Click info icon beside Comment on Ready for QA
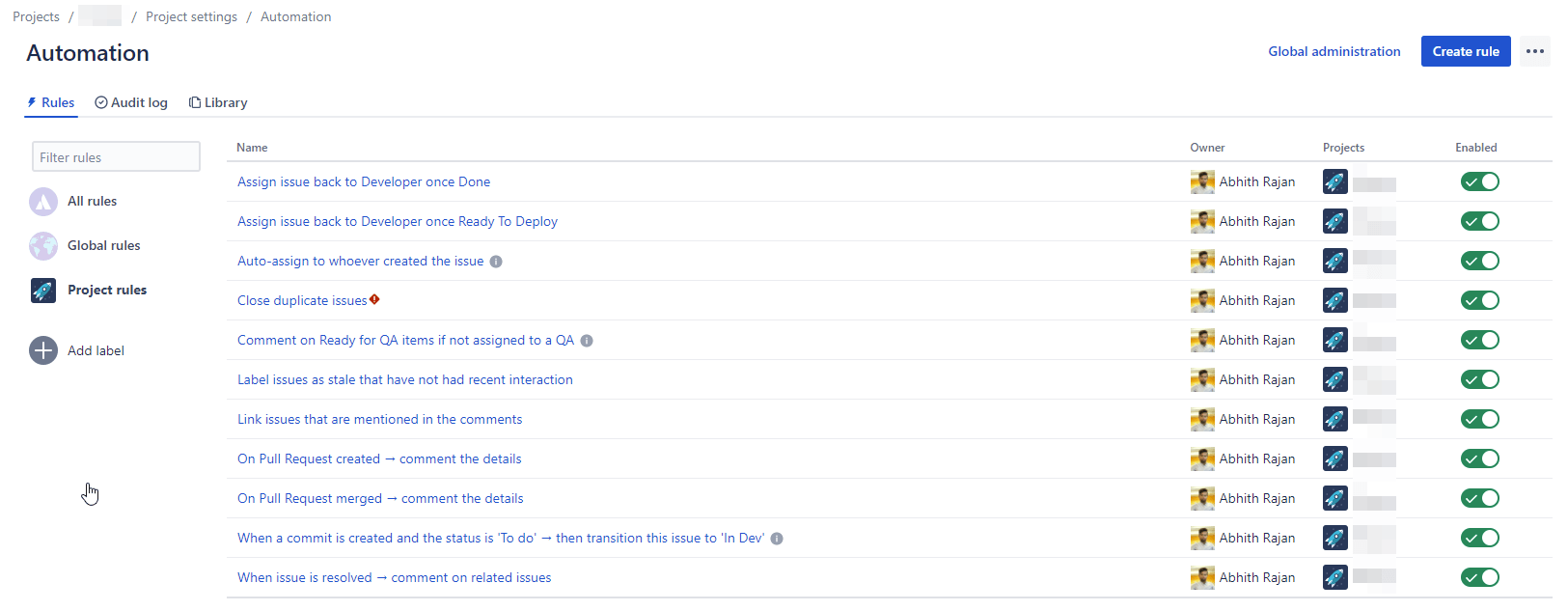1568x611 pixels. (587, 341)
